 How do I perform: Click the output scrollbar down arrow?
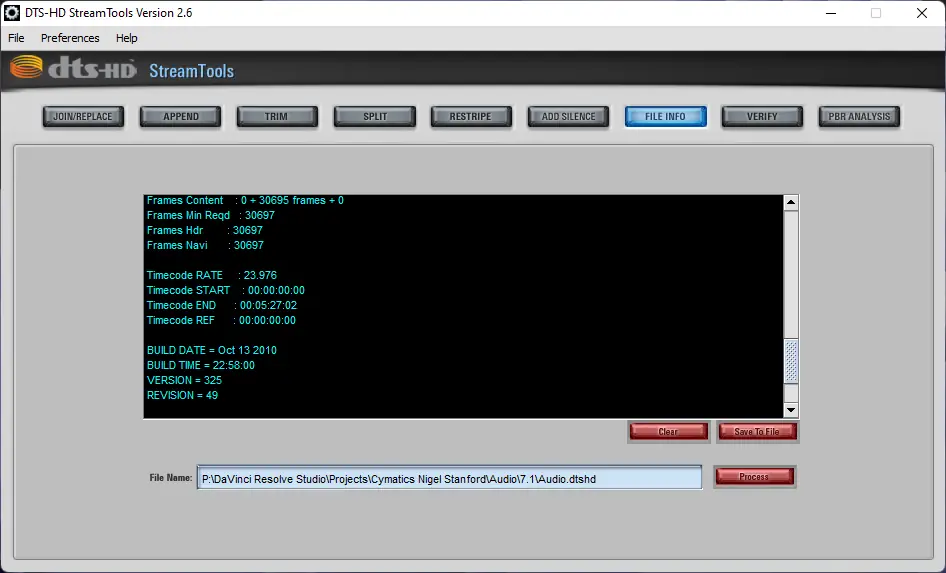[x=791, y=410]
